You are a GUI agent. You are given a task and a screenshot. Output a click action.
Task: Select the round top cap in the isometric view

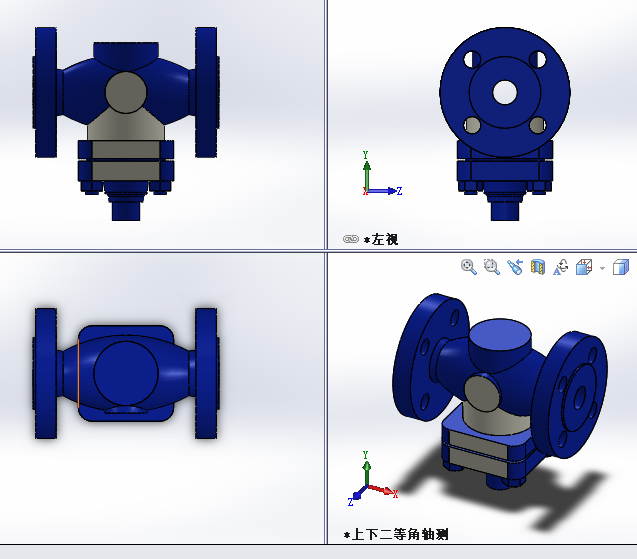tap(500, 334)
